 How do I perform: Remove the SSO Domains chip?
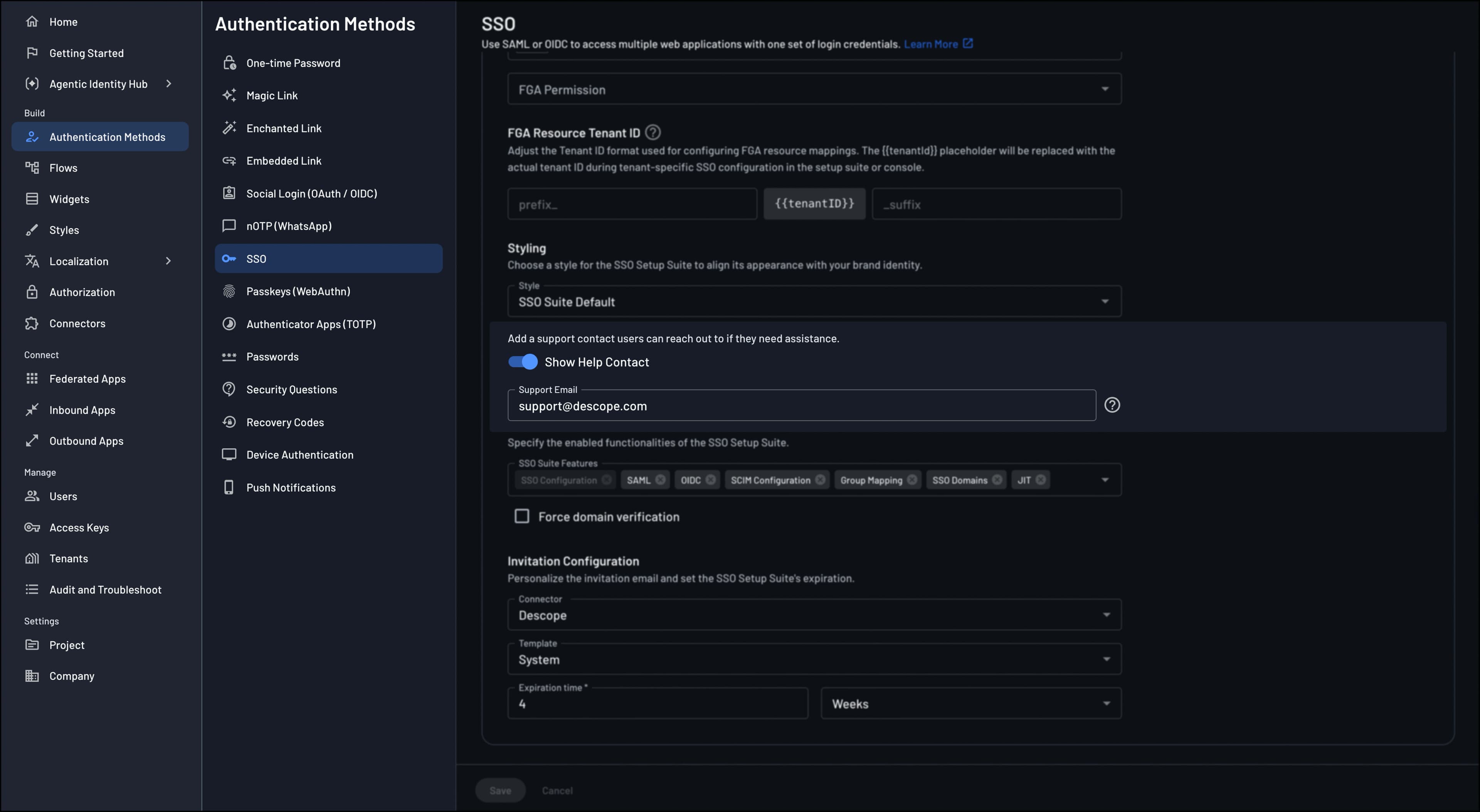997,480
